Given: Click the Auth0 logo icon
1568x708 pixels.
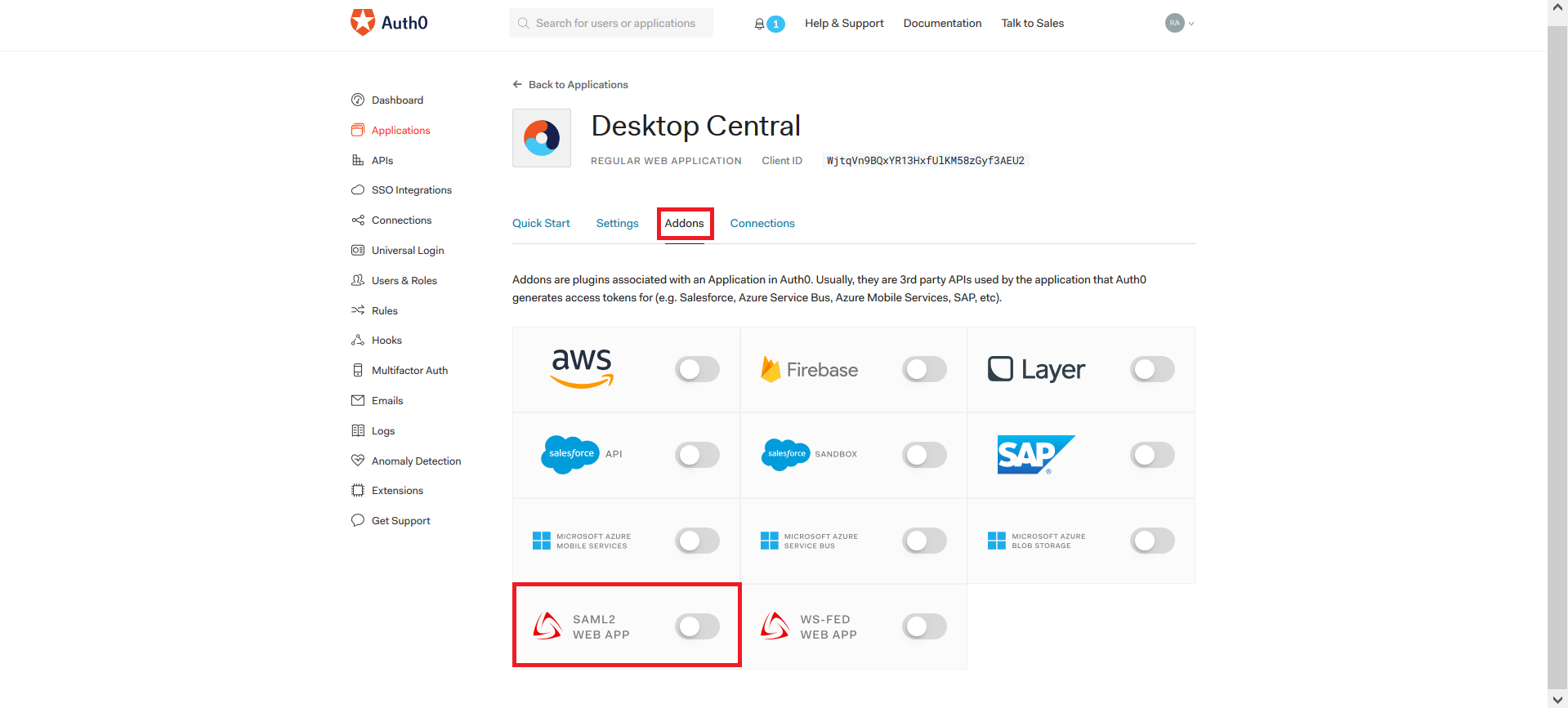Looking at the screenshot, I should [x=363, y=22].
